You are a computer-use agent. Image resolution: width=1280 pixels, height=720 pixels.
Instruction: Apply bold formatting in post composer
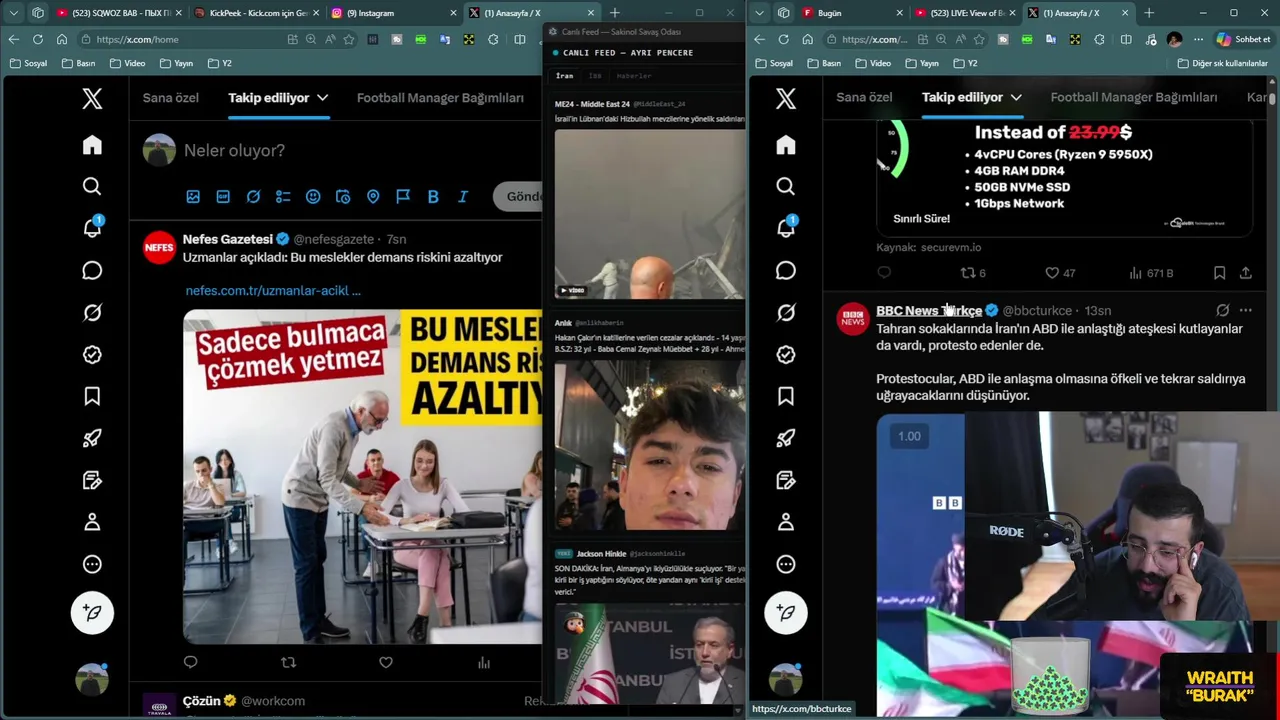(433, 197)
